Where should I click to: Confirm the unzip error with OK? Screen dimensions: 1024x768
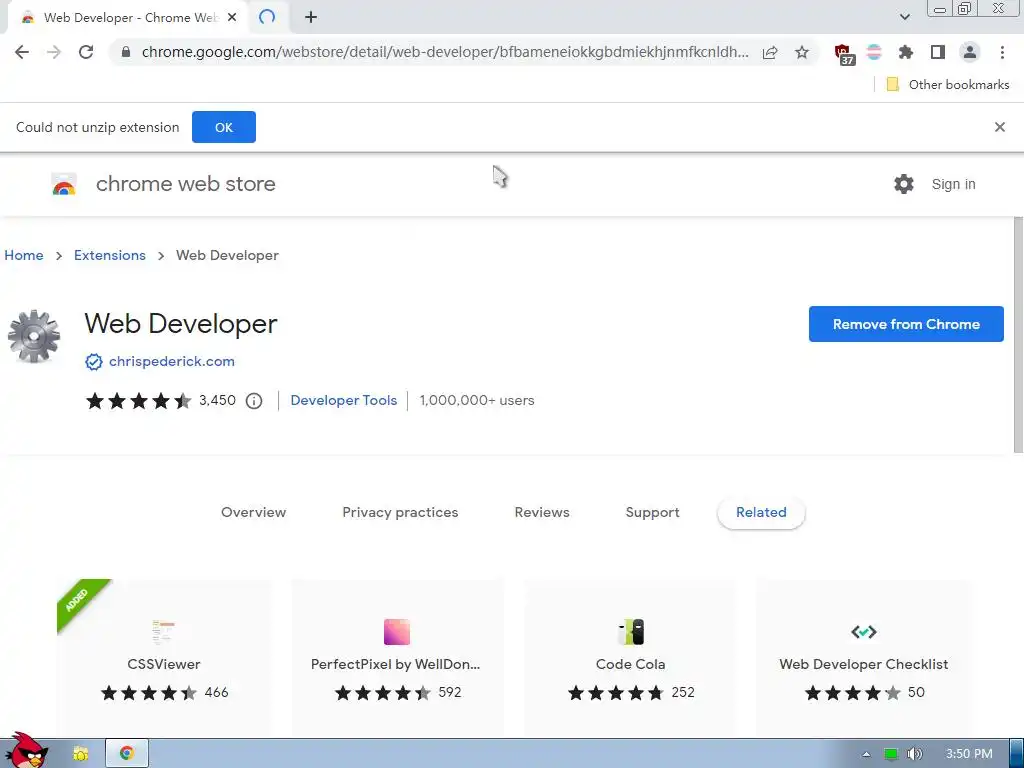coord(223,127)
